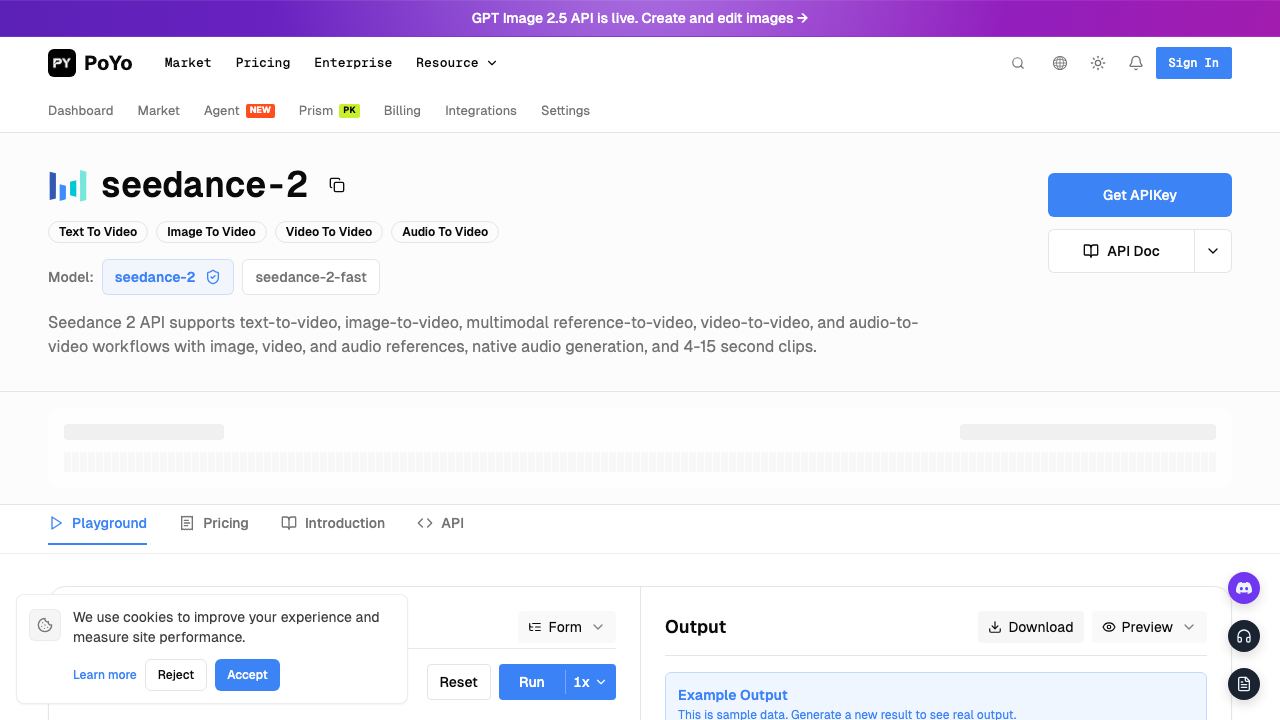Open the Enterprise navigation item
The width and height of the screenshot is (1280, 720).
(x=353, y=63)
